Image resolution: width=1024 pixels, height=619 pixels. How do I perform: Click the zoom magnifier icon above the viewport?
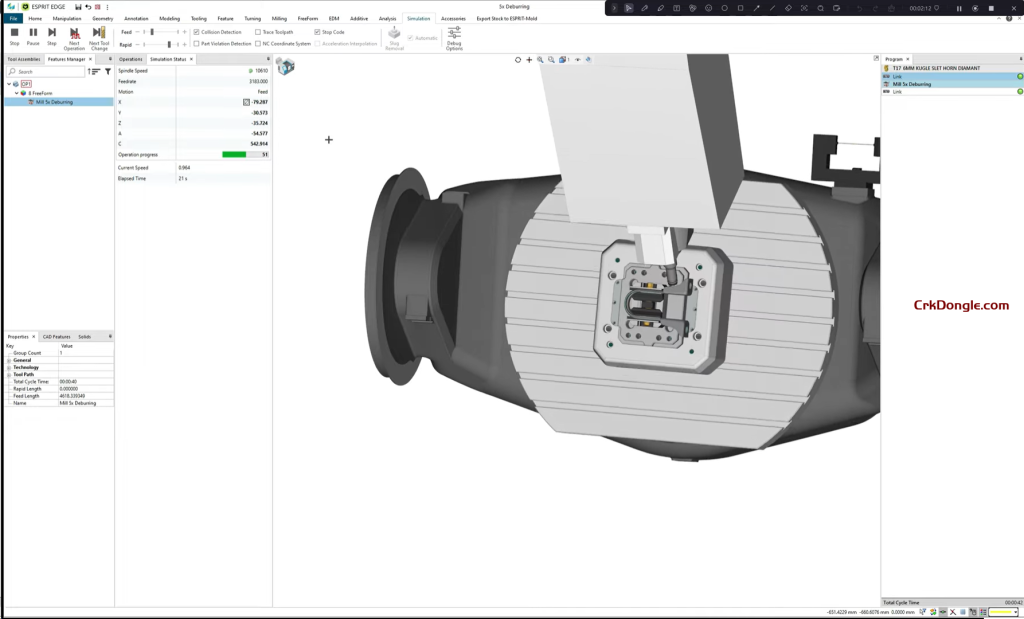540,60
